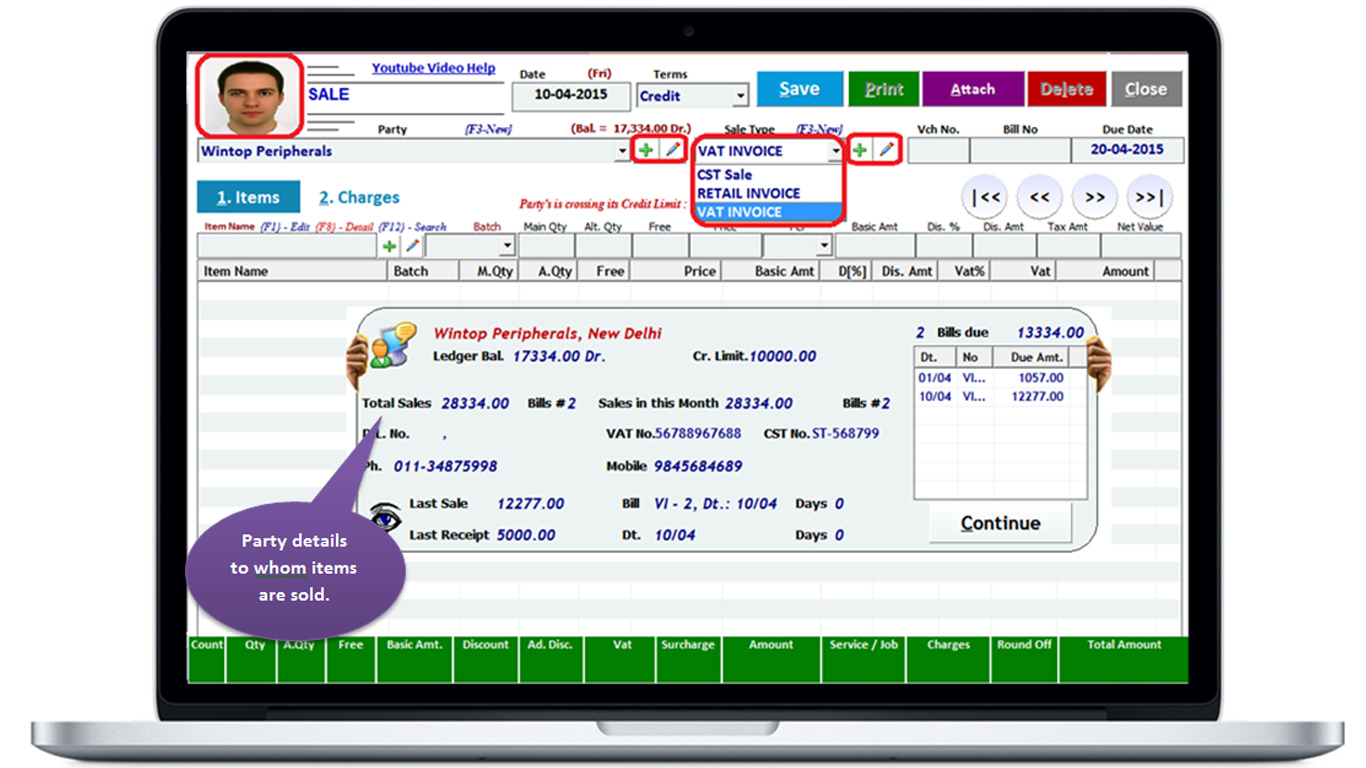This screenshot has height=768, width=1366.
Task: Open the Batch dropdown in item entry row
Action: (507, 245)
